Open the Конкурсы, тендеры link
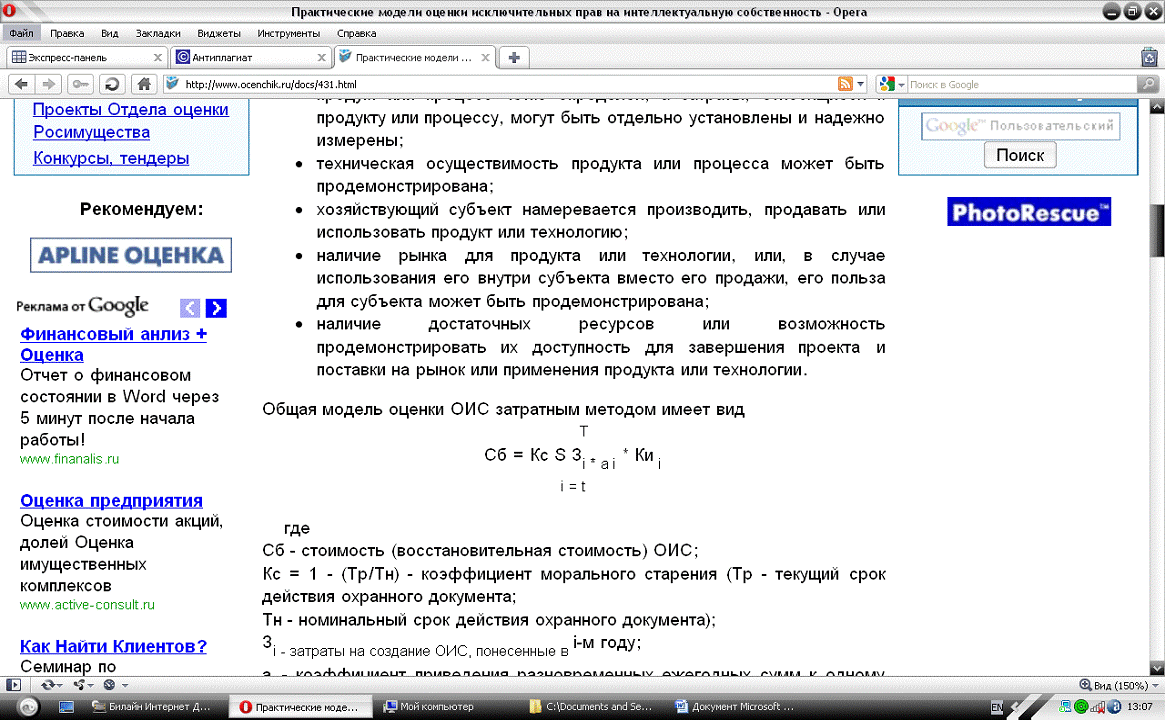 click(111, 158)
